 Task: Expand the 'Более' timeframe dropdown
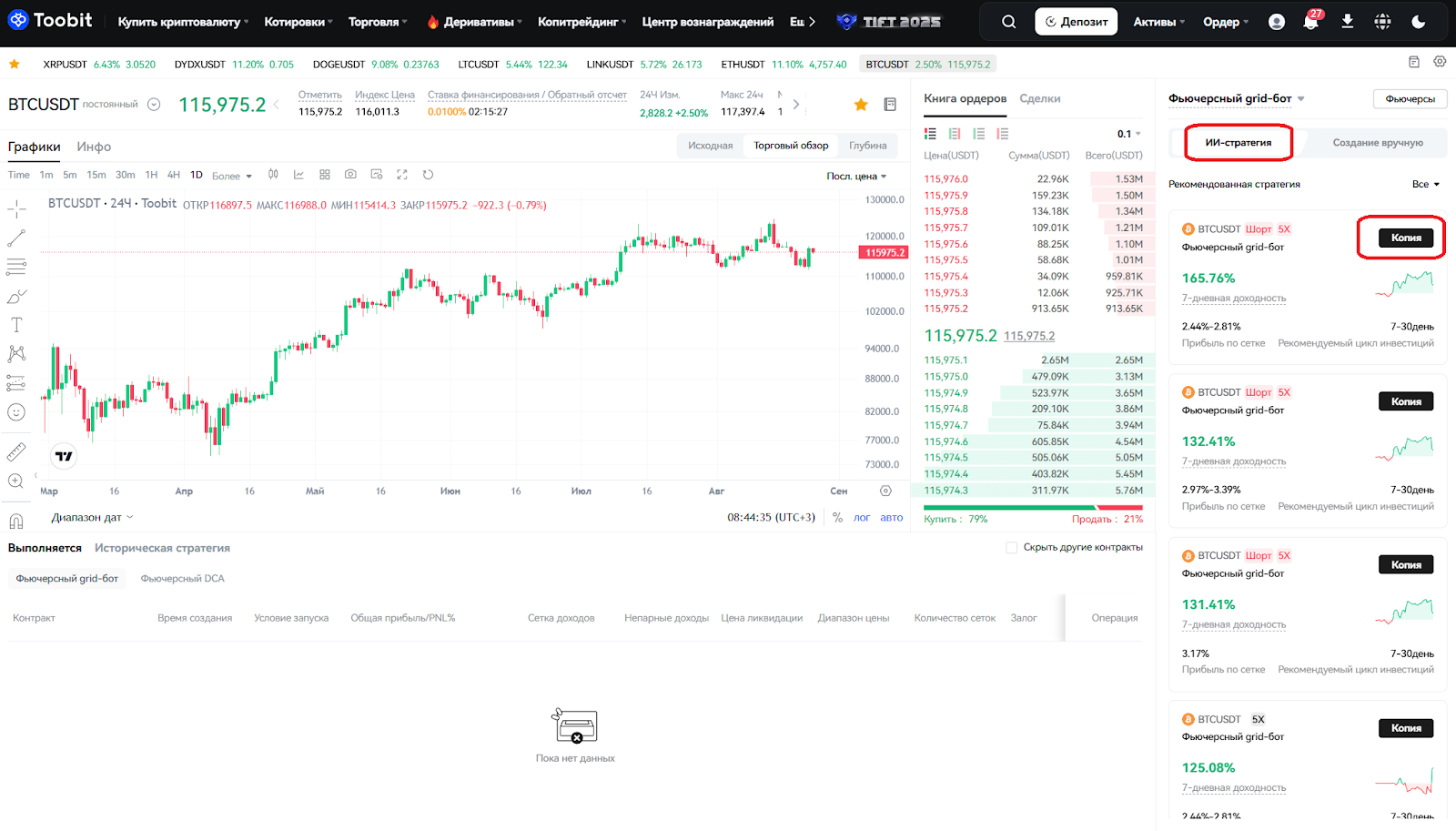coord(231,176)
